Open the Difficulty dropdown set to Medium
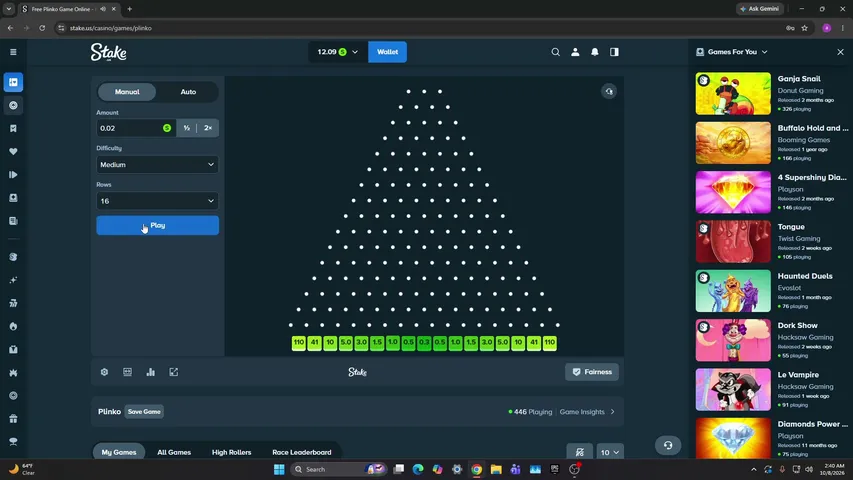The image size is (853, 480). (x=158, y=164)
